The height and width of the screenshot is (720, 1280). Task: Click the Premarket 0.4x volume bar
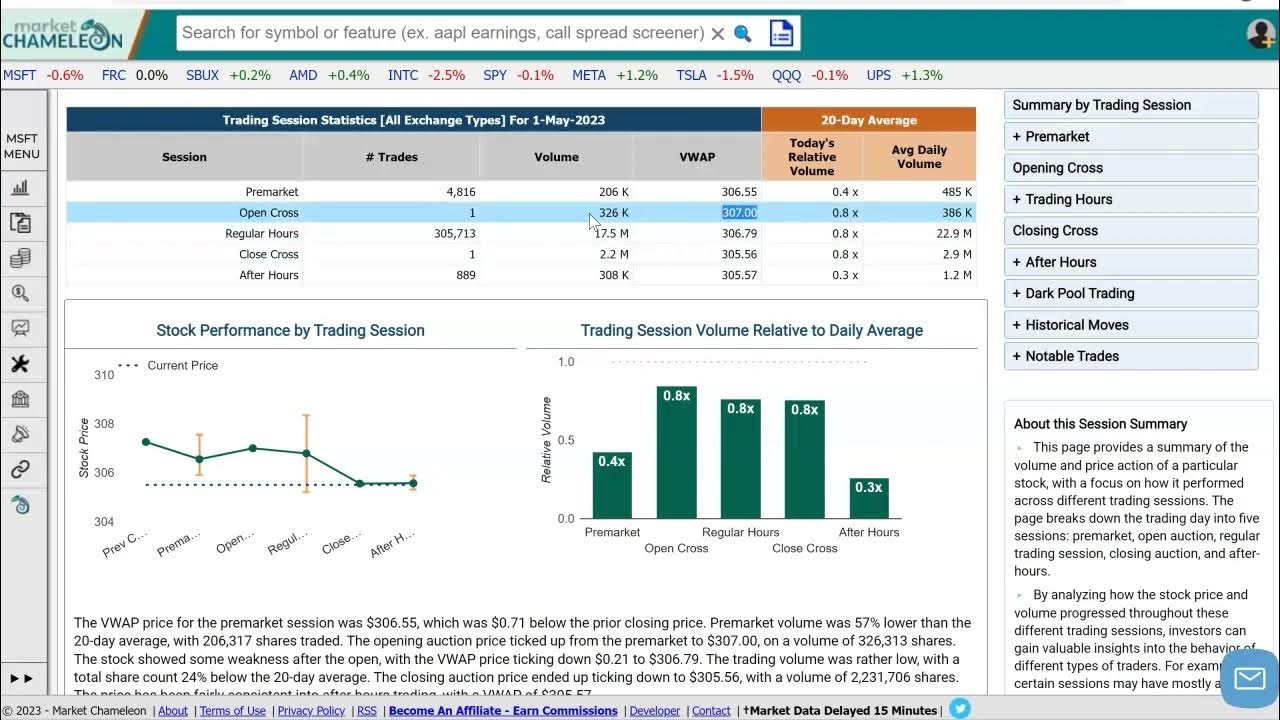coord(612,485)
